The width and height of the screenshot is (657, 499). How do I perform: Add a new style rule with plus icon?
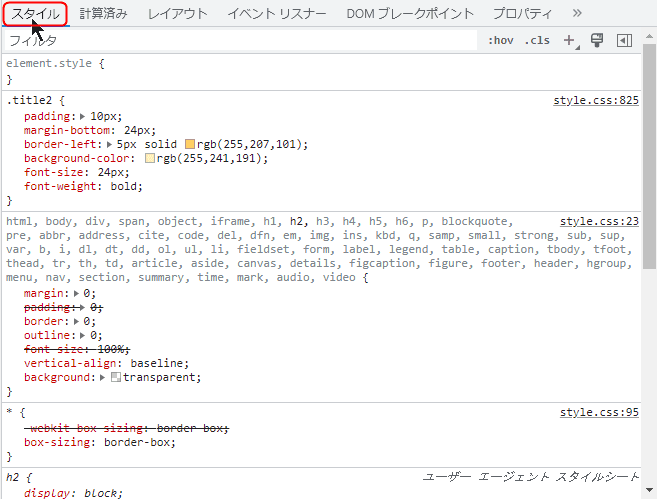point(570,41)
